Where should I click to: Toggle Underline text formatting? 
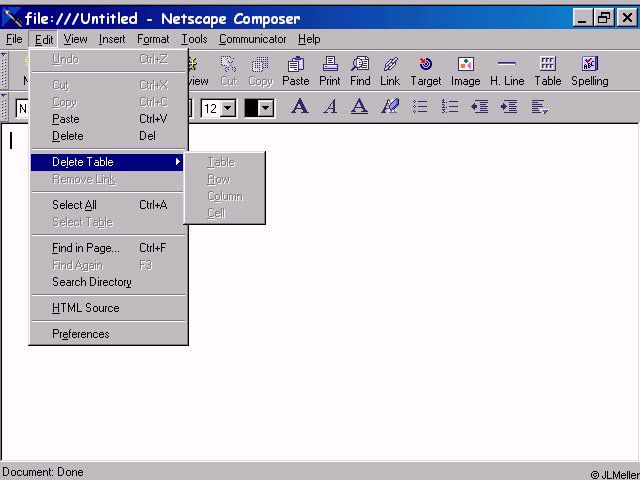pos(359,107)
